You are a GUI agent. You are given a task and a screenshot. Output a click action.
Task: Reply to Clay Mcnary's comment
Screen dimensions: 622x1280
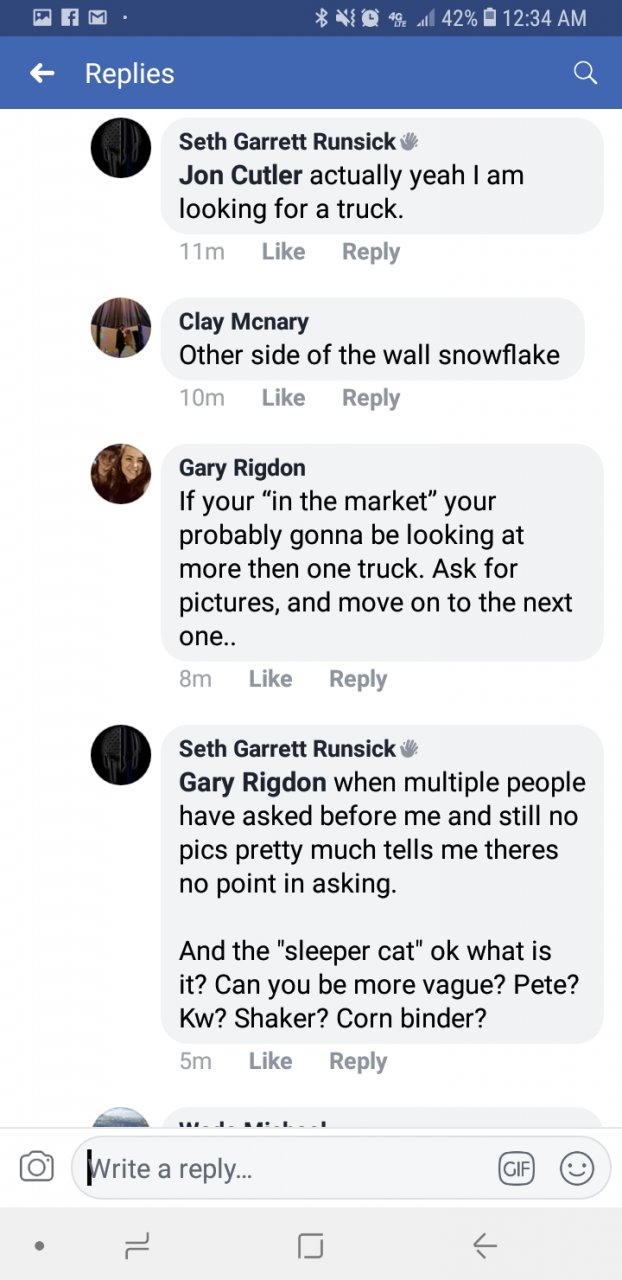[x=371, y=398]
